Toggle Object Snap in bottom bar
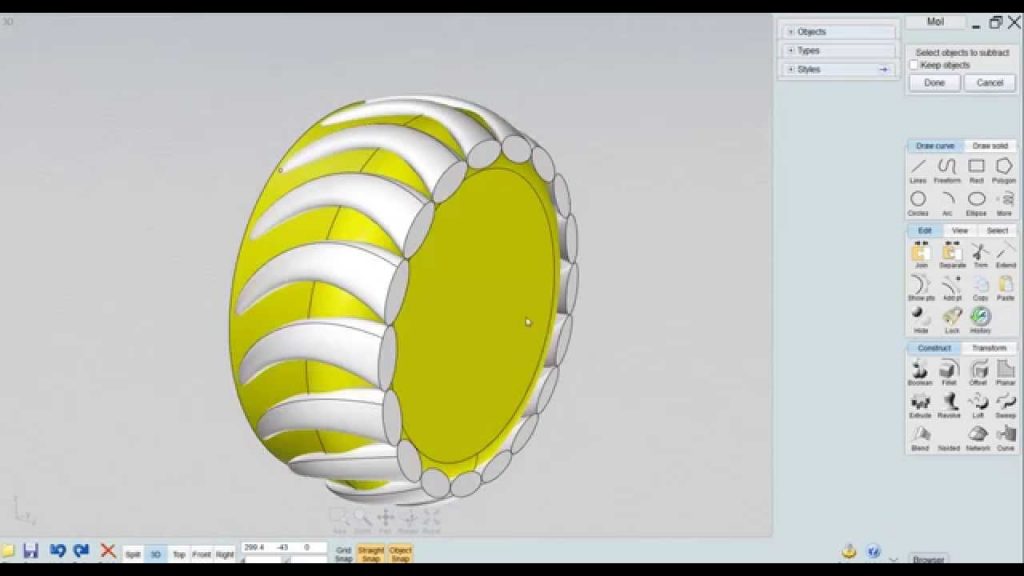 pyautogui.click(x=400, y=552)
